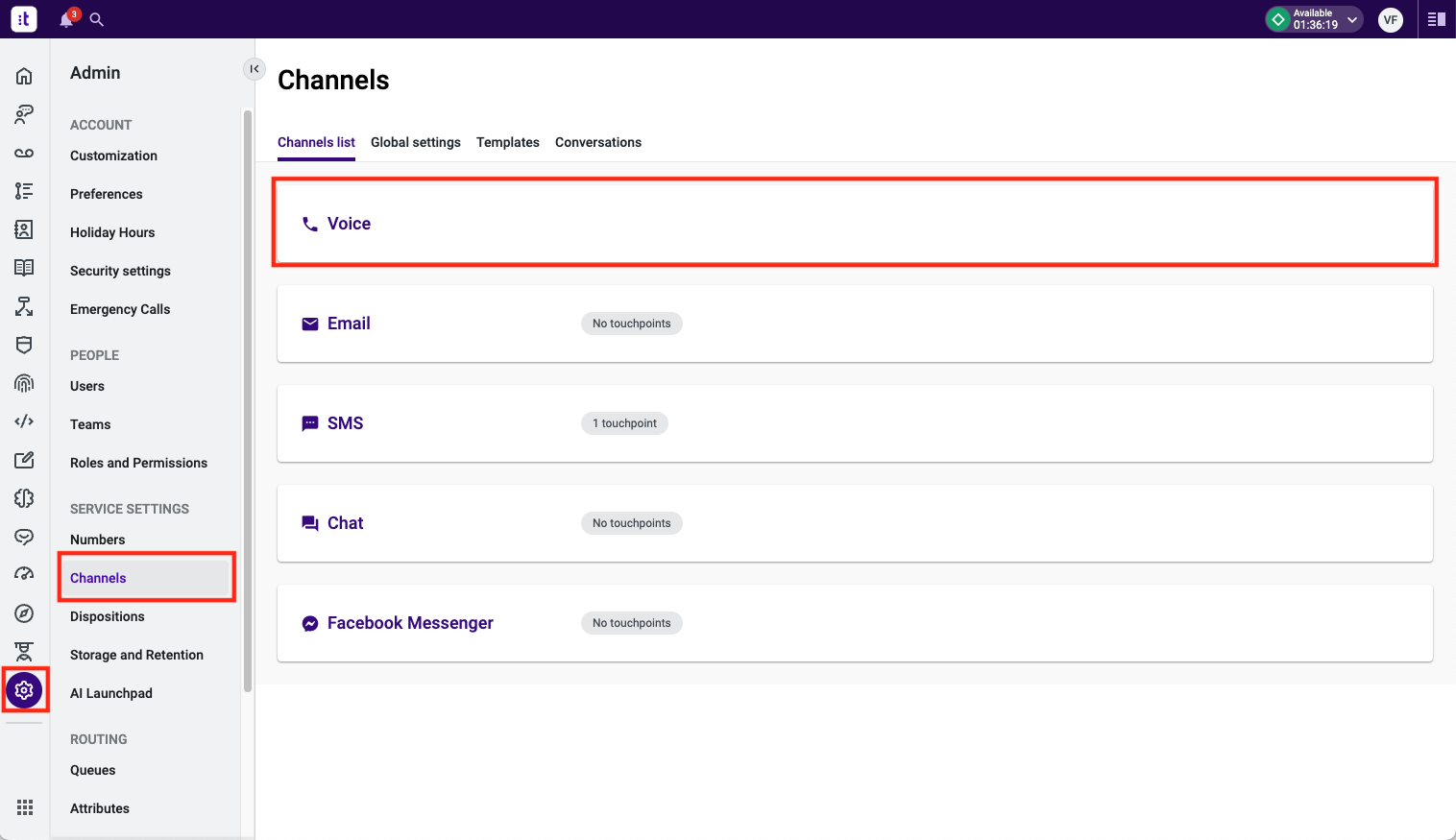Switch to Conversations tab
The width and height of the screenshot is (1456, 840).
(598, 142)
